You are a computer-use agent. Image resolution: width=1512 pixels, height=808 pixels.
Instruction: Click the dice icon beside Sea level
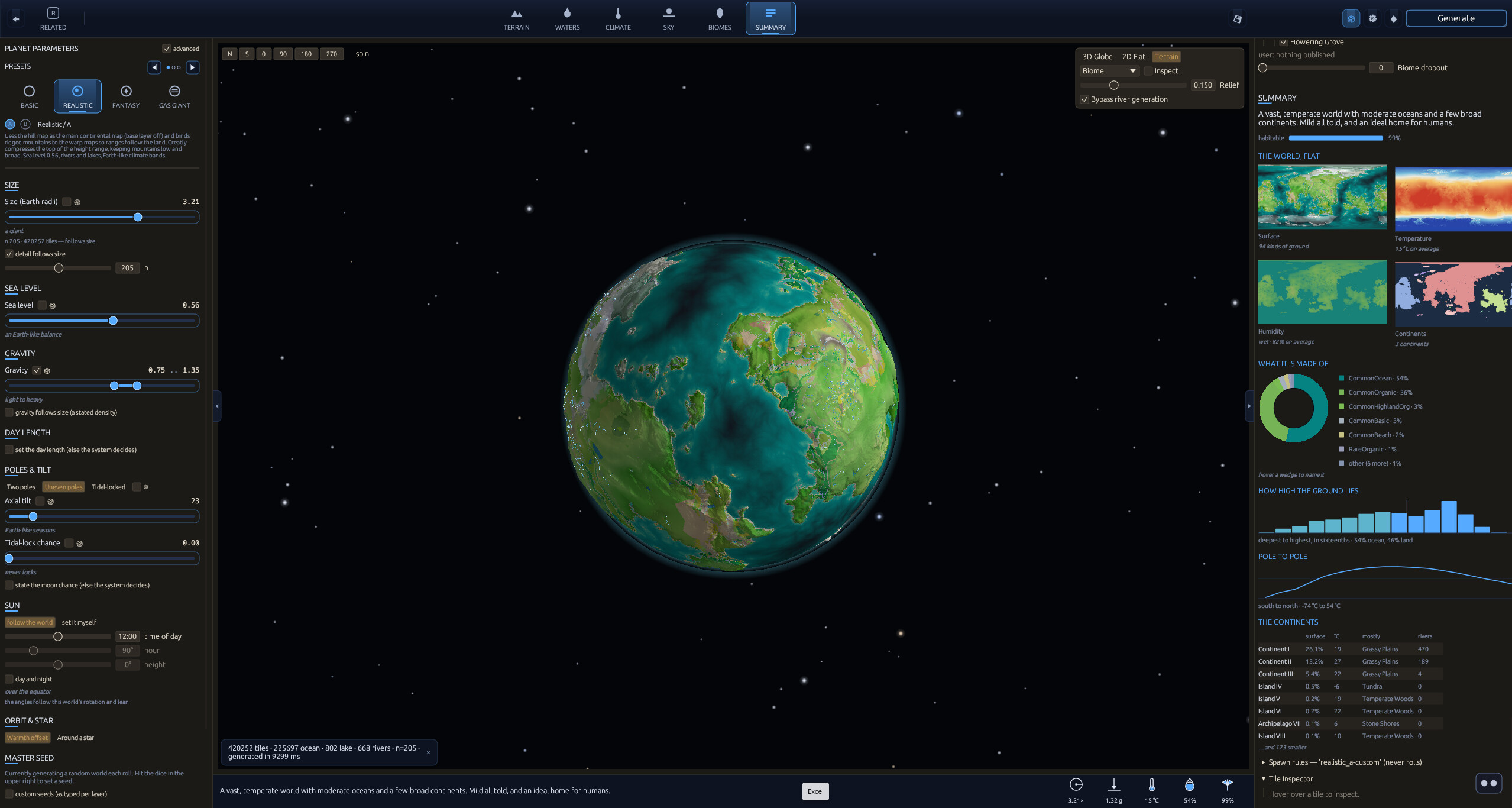point(53,306)
